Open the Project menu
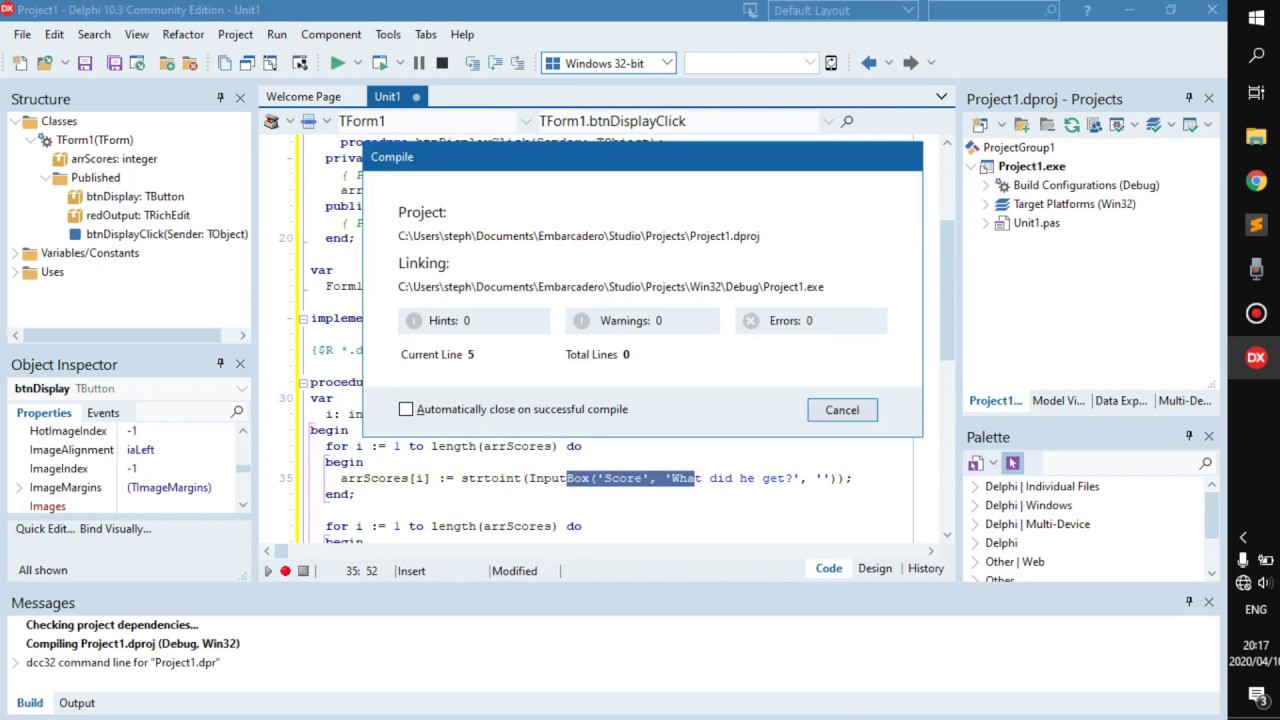 236,34
